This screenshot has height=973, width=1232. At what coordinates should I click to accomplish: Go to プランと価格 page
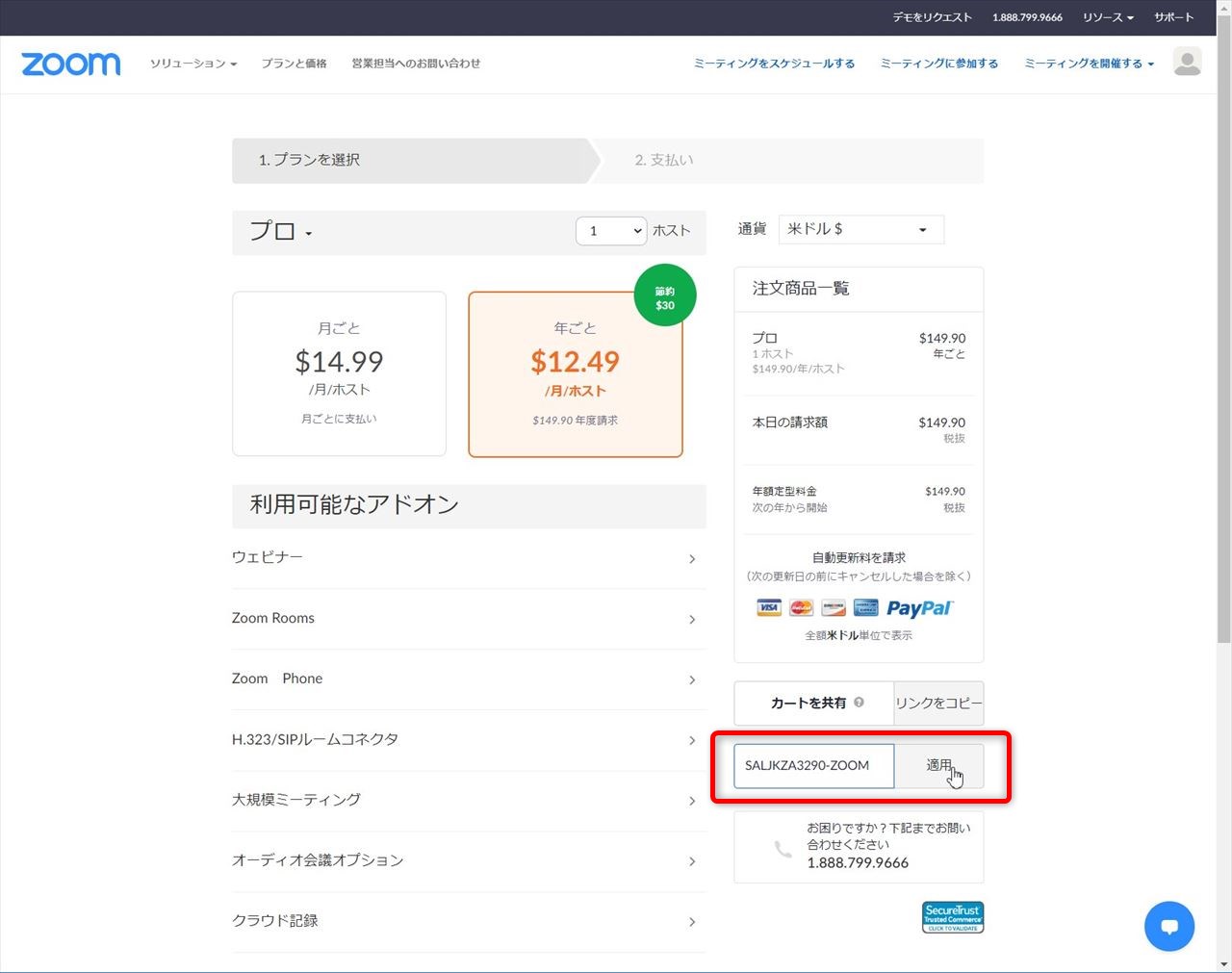coord(294,64)
